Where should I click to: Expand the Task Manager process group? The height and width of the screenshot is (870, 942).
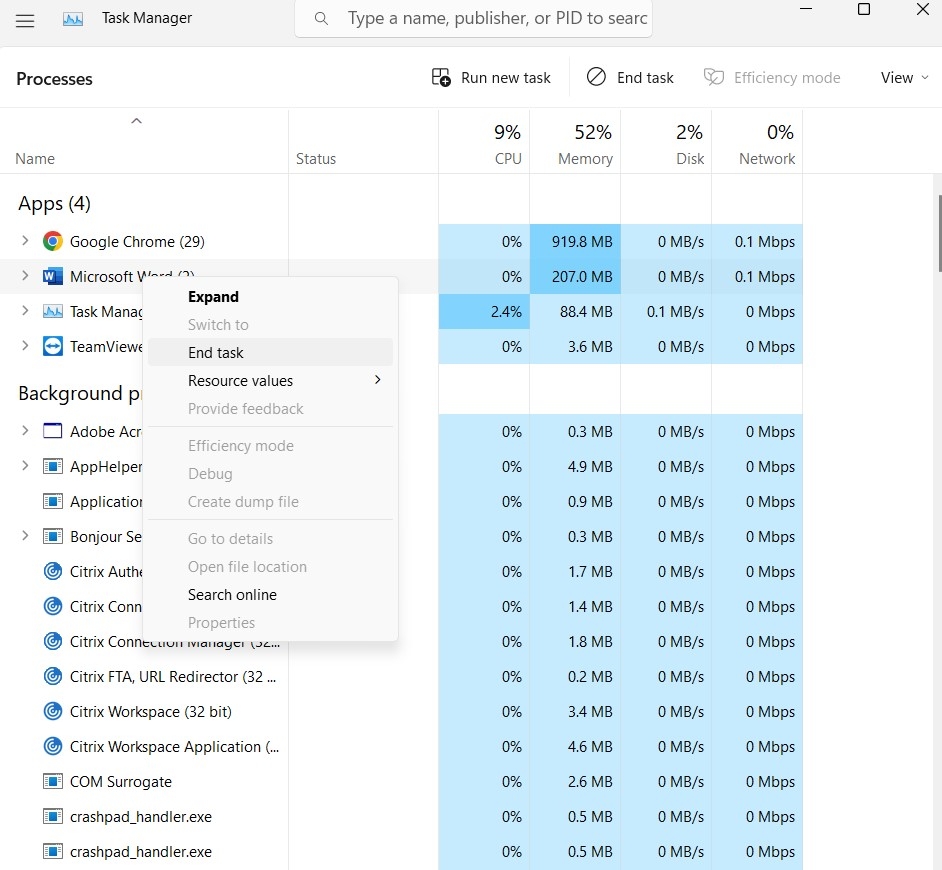tap(25, 311)
